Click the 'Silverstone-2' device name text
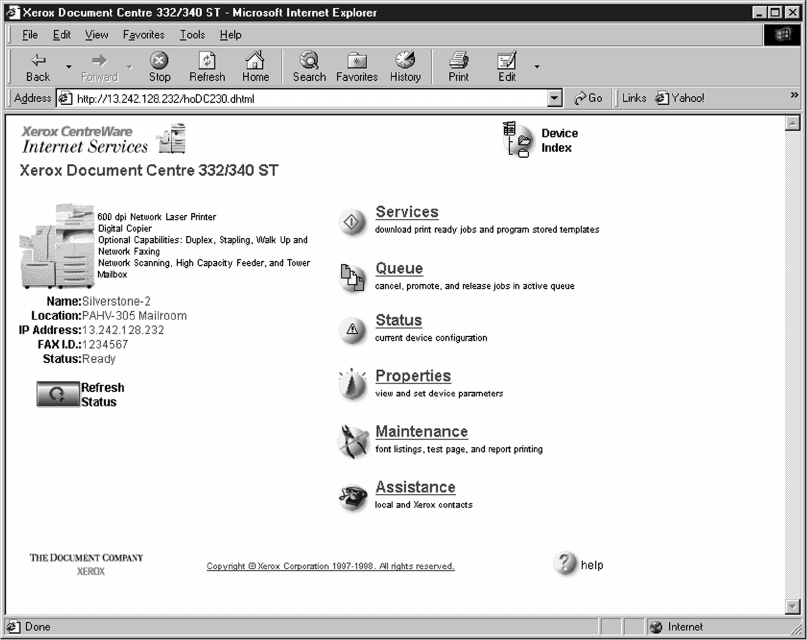 pyautogui.click(x=116, y=301)
